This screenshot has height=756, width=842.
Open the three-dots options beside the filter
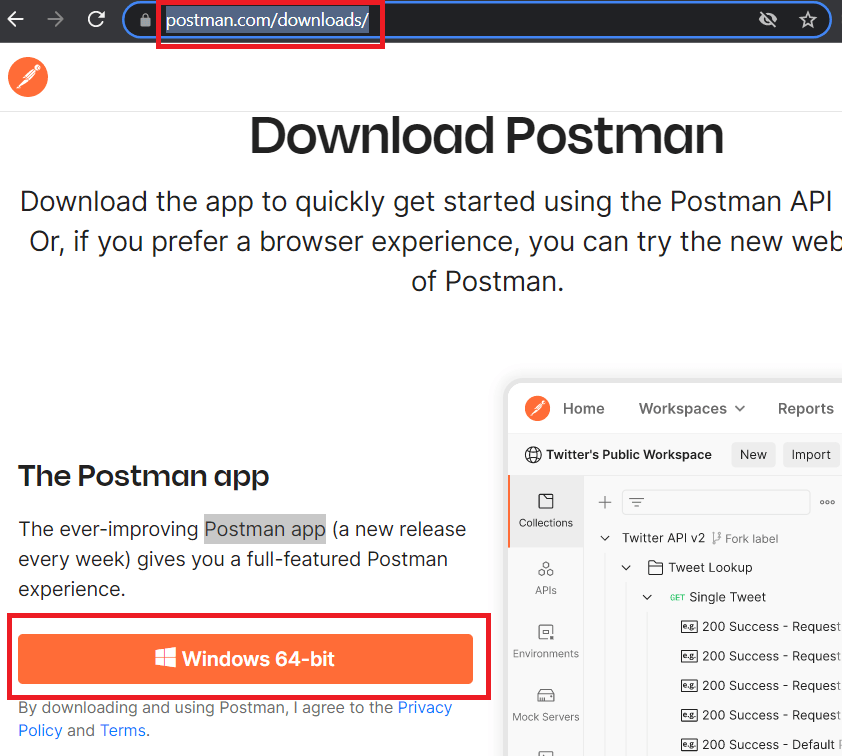827,503
